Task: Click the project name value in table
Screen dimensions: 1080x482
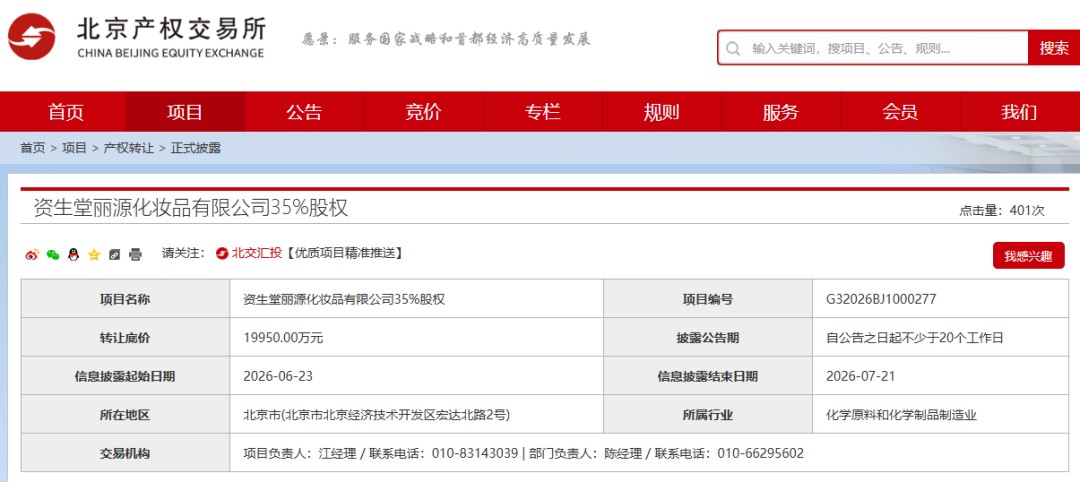Action: point(344,299)
